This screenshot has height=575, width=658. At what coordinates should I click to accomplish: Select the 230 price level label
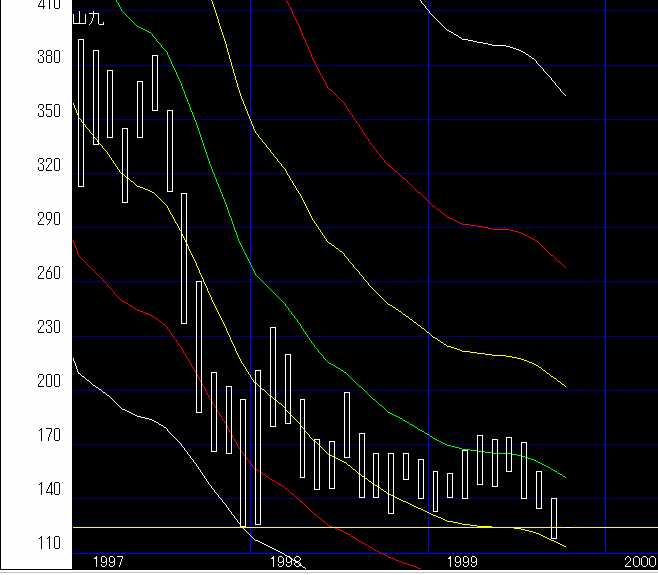[48, 328]
